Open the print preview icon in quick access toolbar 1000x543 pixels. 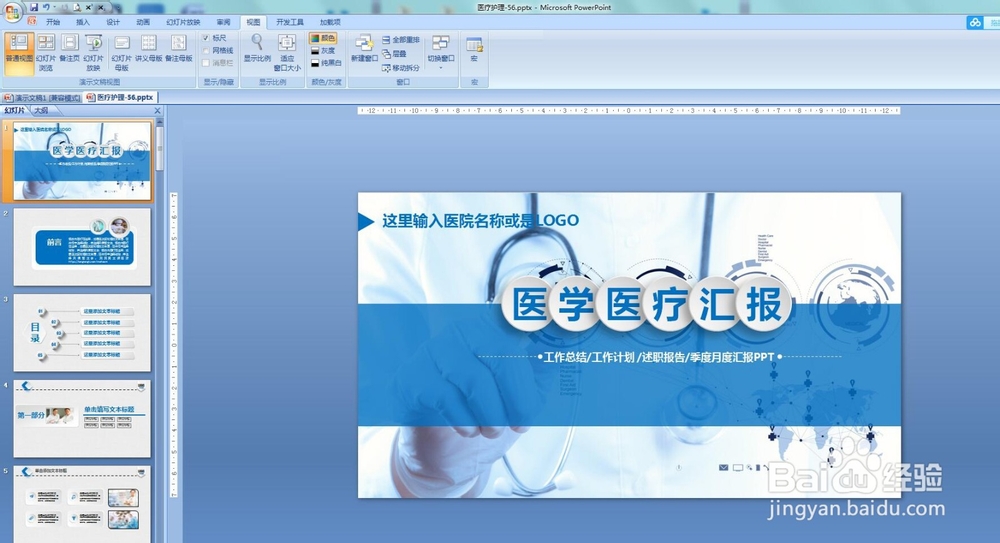[77, 8]
